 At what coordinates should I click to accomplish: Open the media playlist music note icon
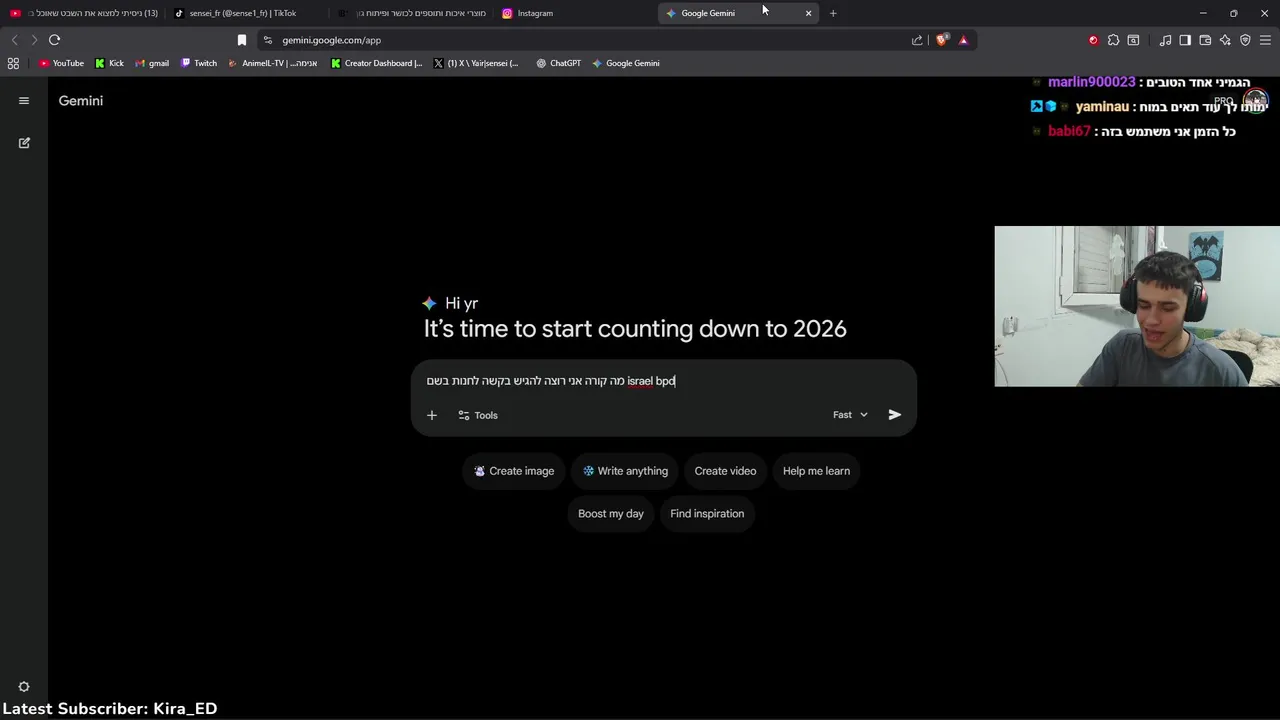pos(1165,40)
